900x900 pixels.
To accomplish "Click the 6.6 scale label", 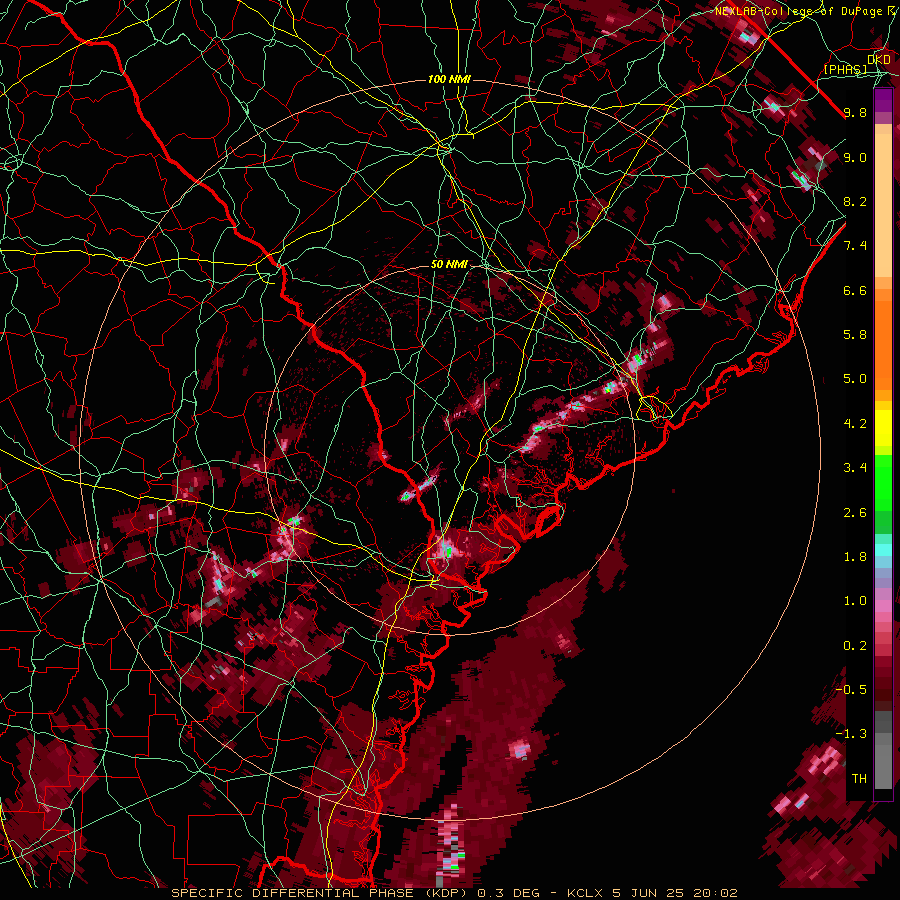I will point(855,290).
